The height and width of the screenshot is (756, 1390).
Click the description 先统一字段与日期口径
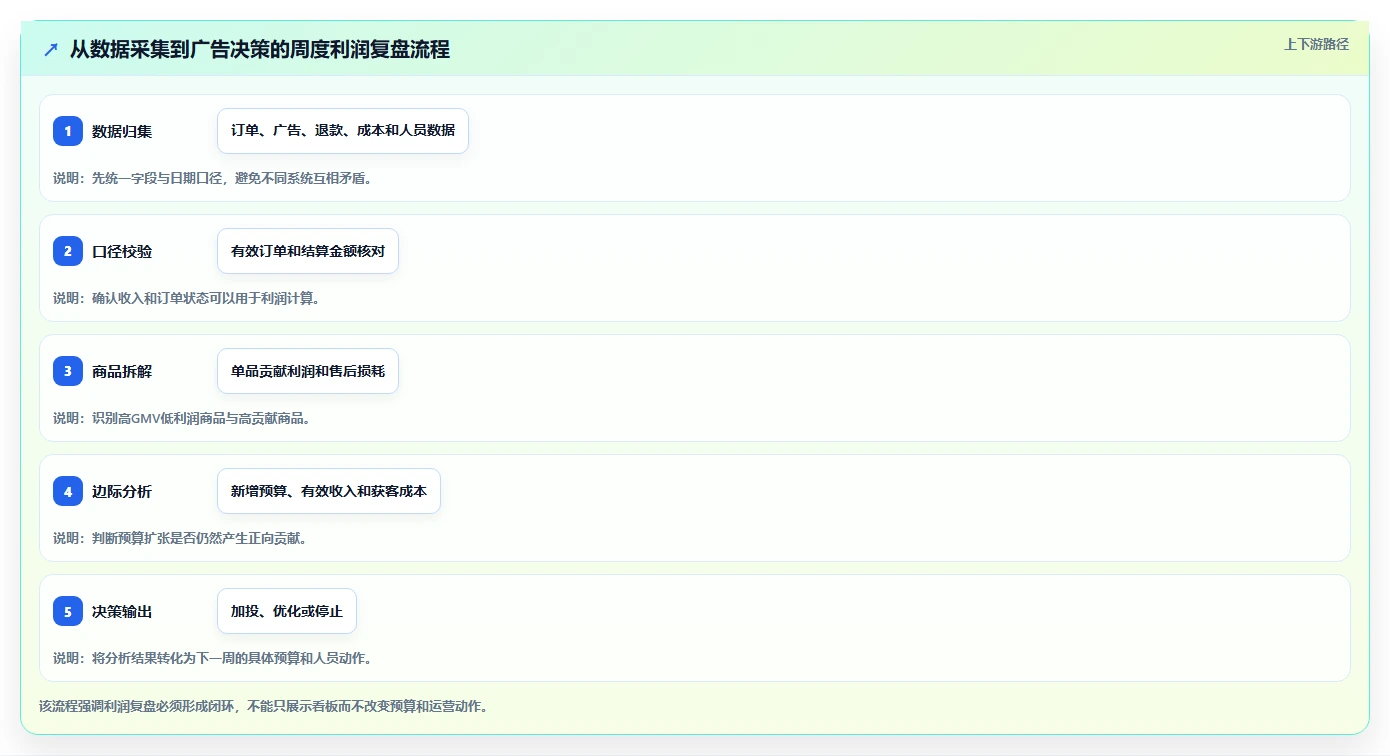(157, 178)
